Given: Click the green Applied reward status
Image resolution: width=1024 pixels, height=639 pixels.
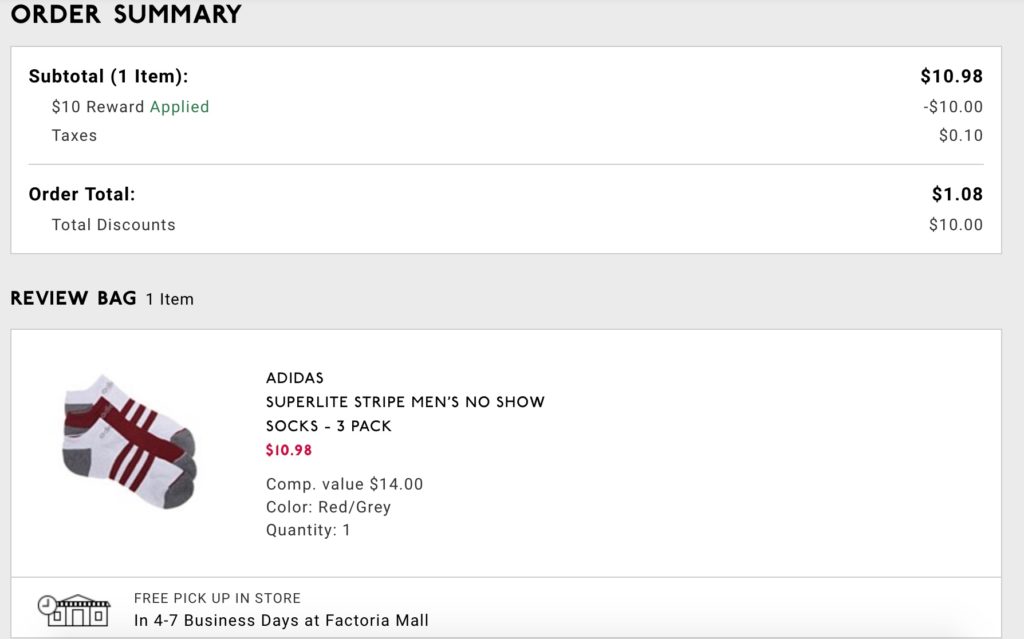Looking at the screenshot, I should [x=180, y=106].
